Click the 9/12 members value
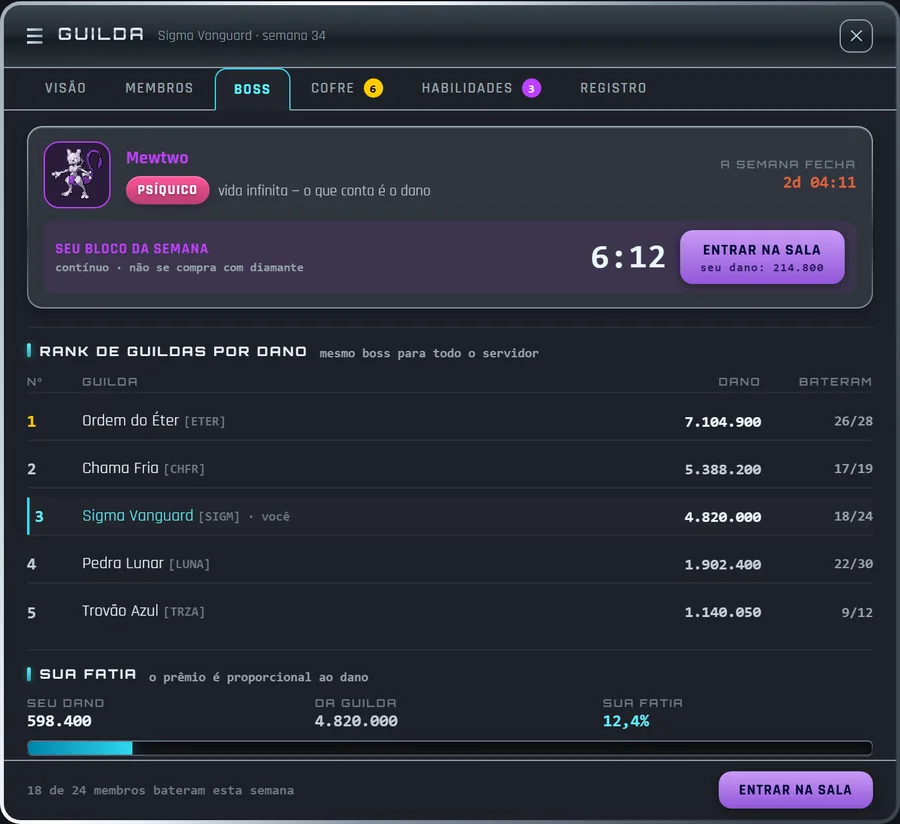This screenshot has height=824, width=900. tap(857, 612)
